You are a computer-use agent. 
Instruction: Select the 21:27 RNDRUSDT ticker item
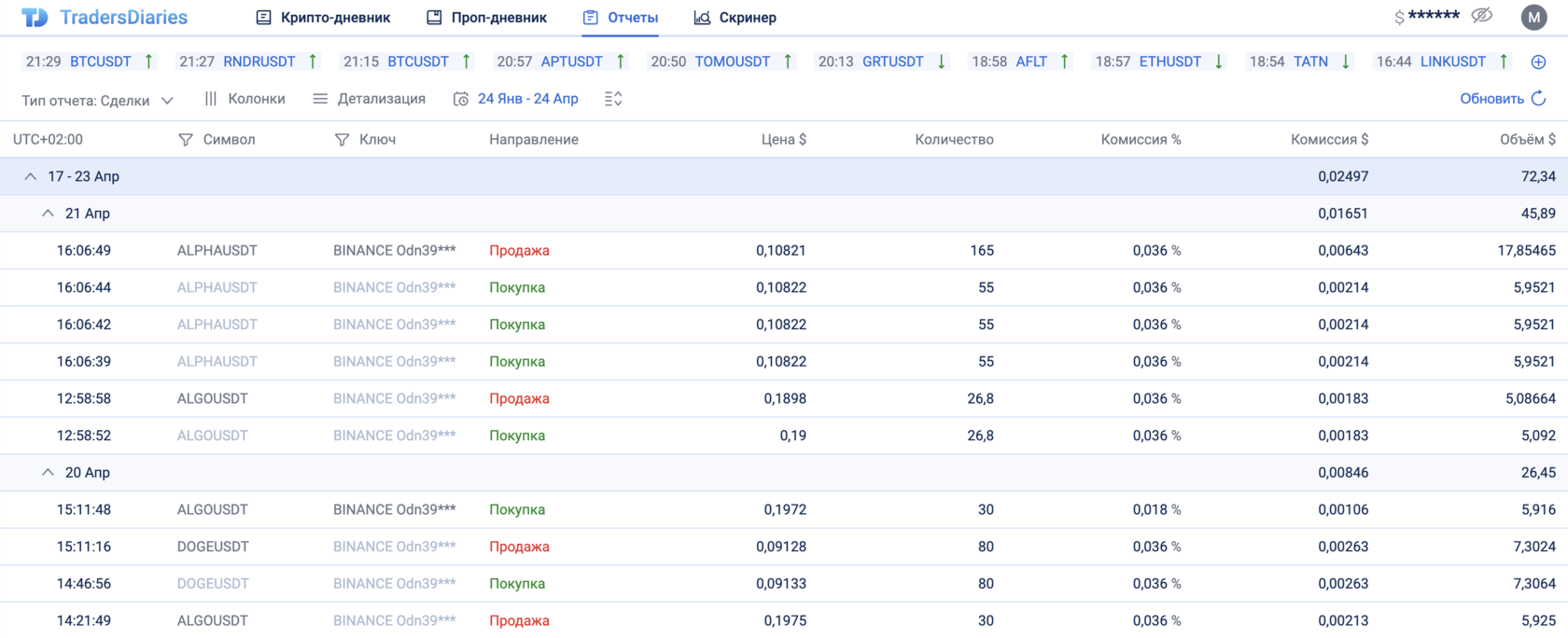tap(247, 62)
